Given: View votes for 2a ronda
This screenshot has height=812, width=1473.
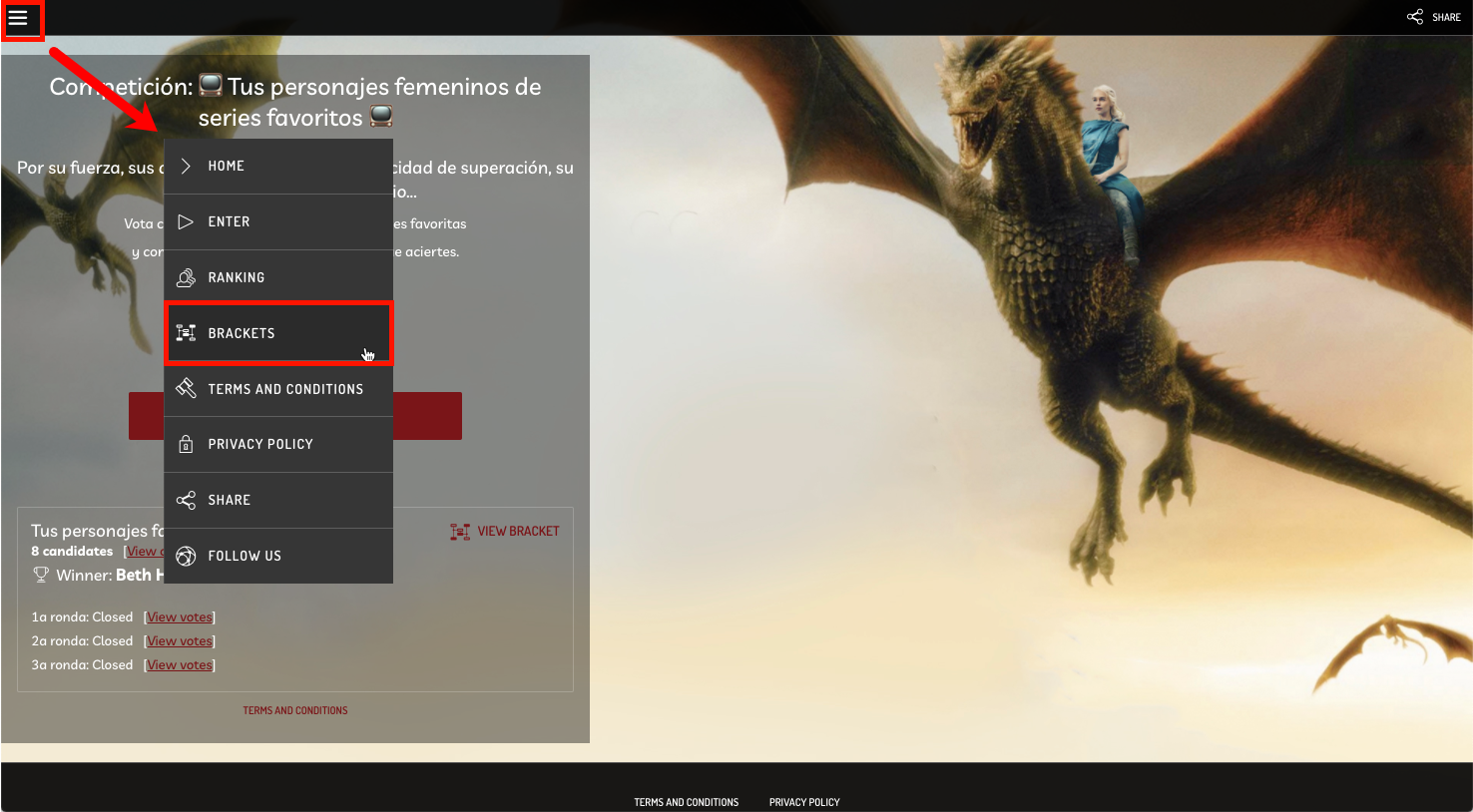Looking at the screenshot, I should (x=180, y=641).
